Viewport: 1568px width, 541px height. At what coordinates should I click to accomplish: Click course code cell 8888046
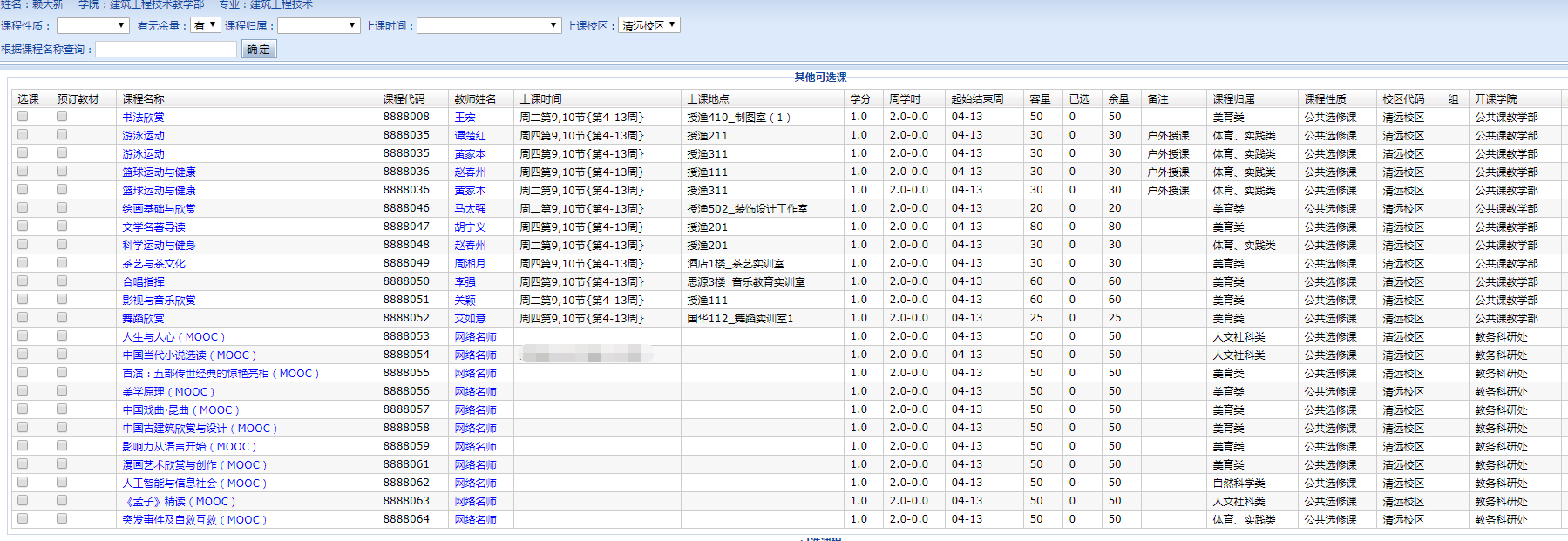coord(406,208)
